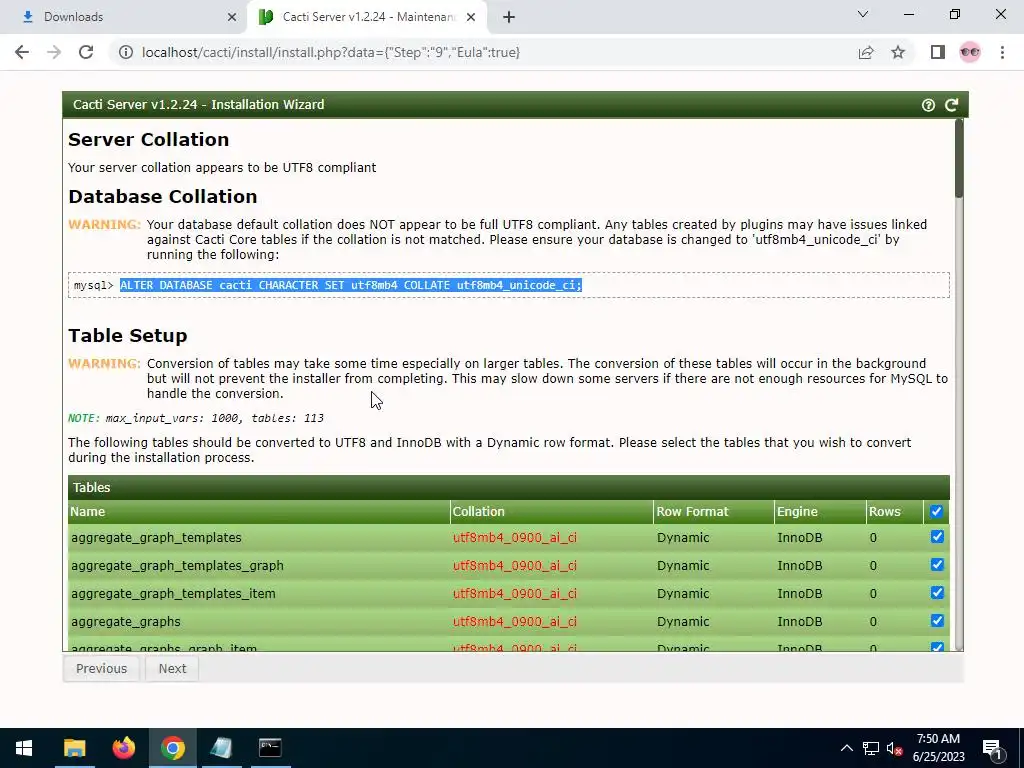
Task: Click the collation value for aggregate_graphs
Action: tap(515, 622)
